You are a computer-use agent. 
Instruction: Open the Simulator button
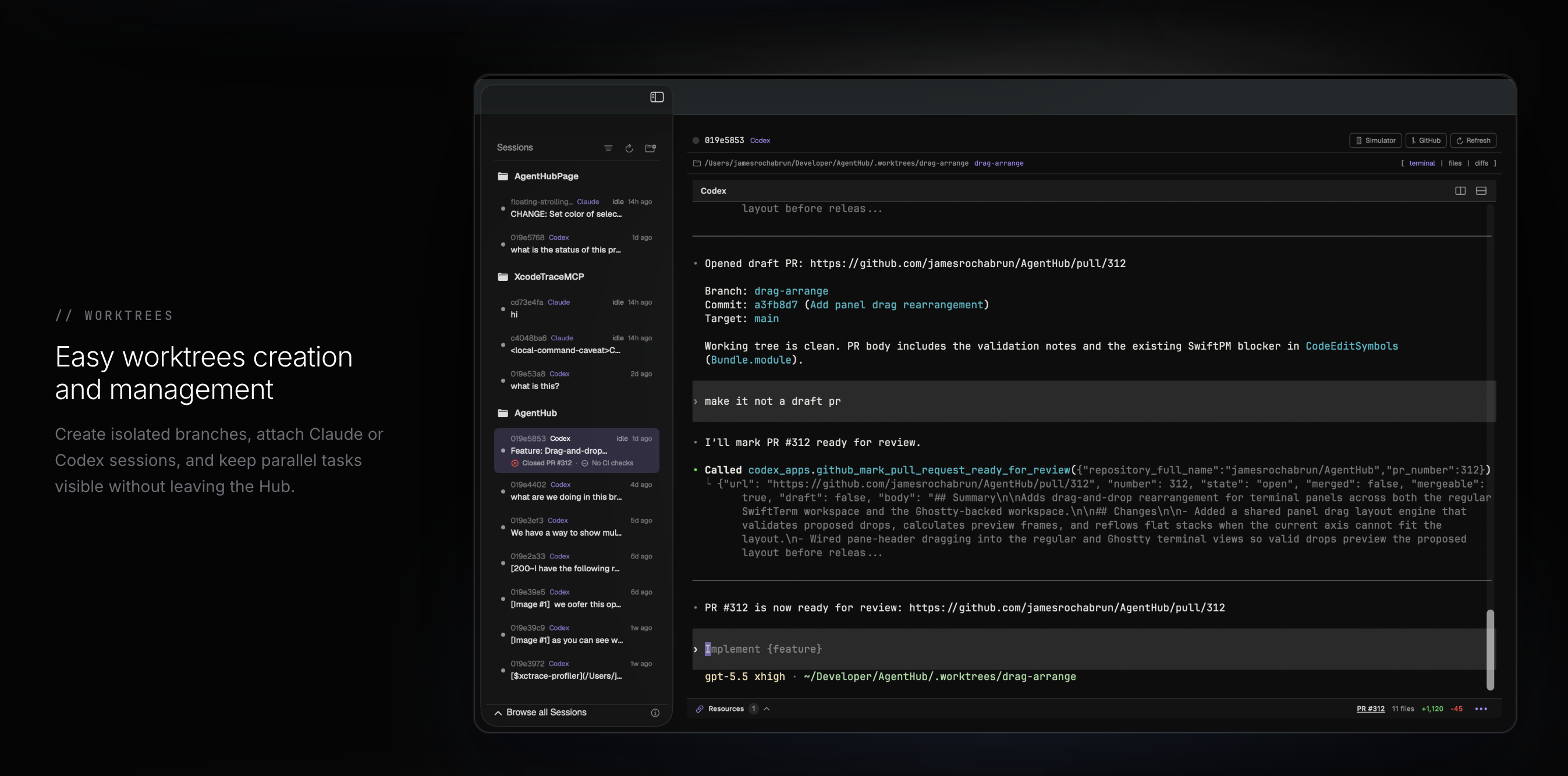[x=1376, y=141]
